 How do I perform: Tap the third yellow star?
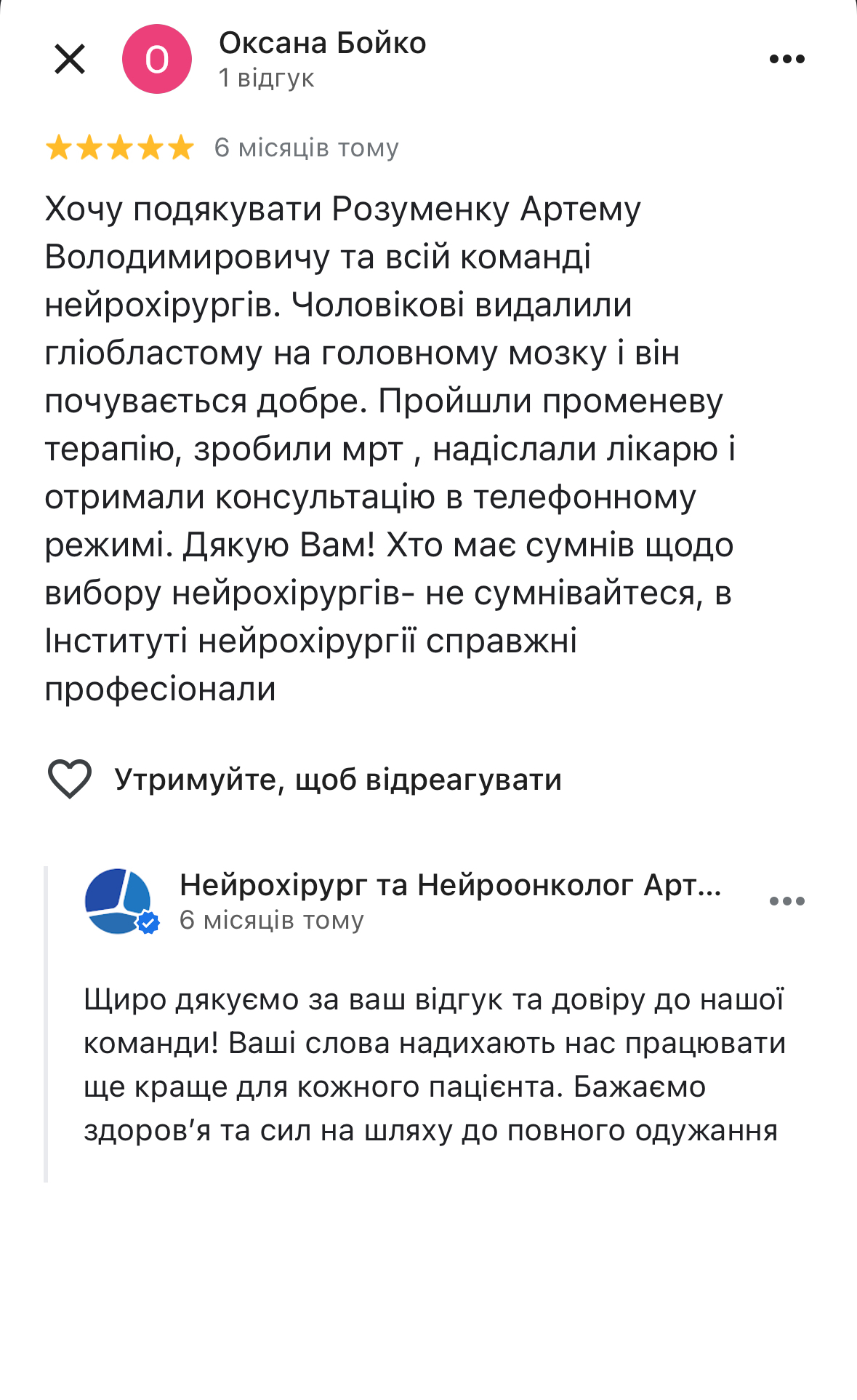(x=120, y=148)
